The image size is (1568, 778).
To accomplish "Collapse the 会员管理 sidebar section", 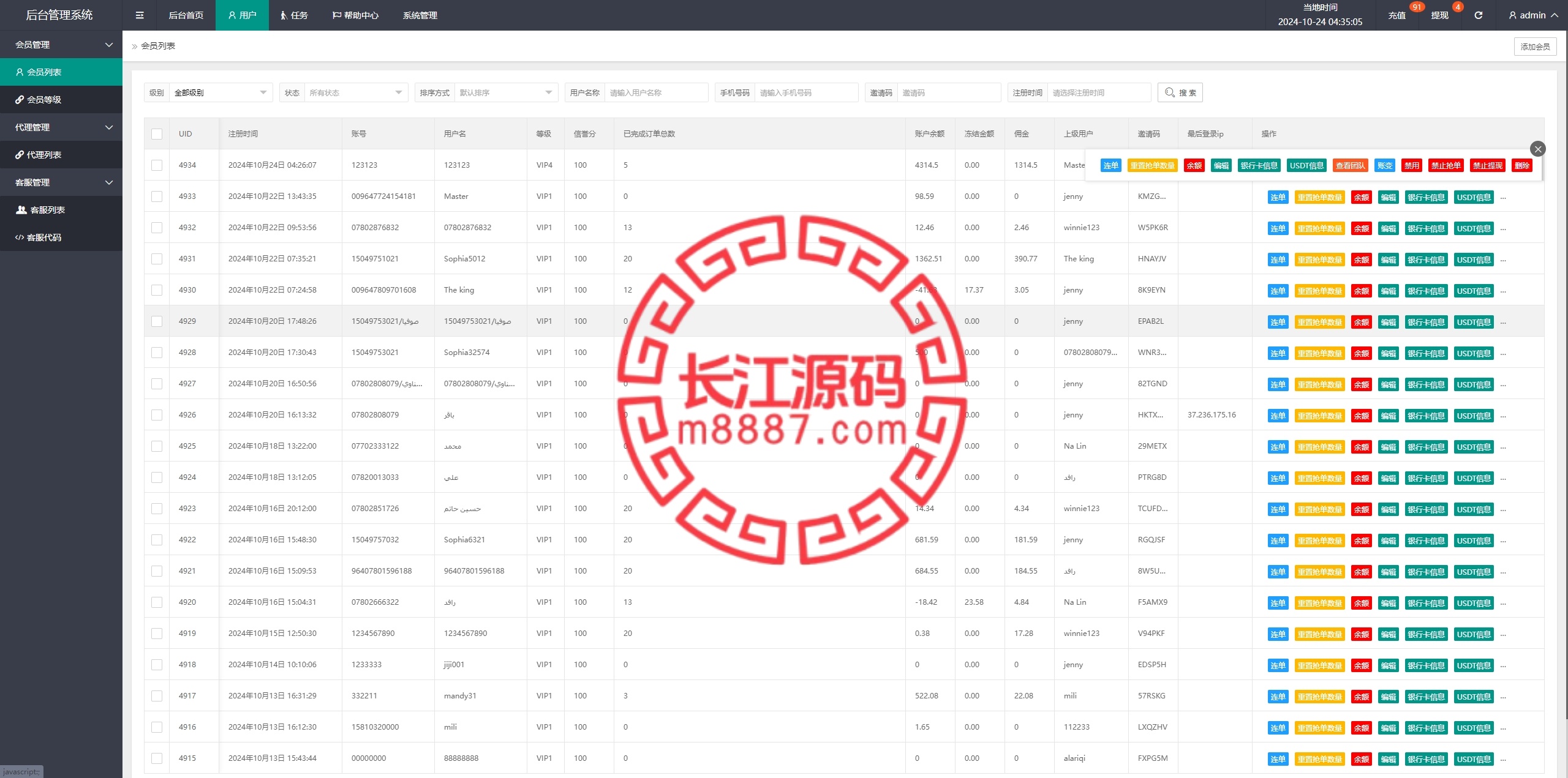I will pyautogui.click(x=61, y=45).
